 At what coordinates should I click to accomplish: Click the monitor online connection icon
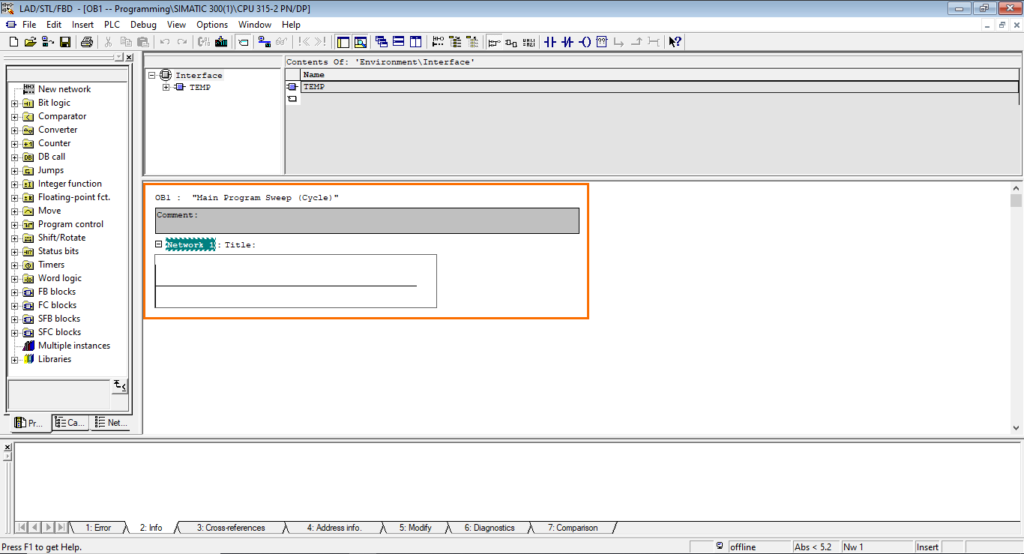pos(264,42)
